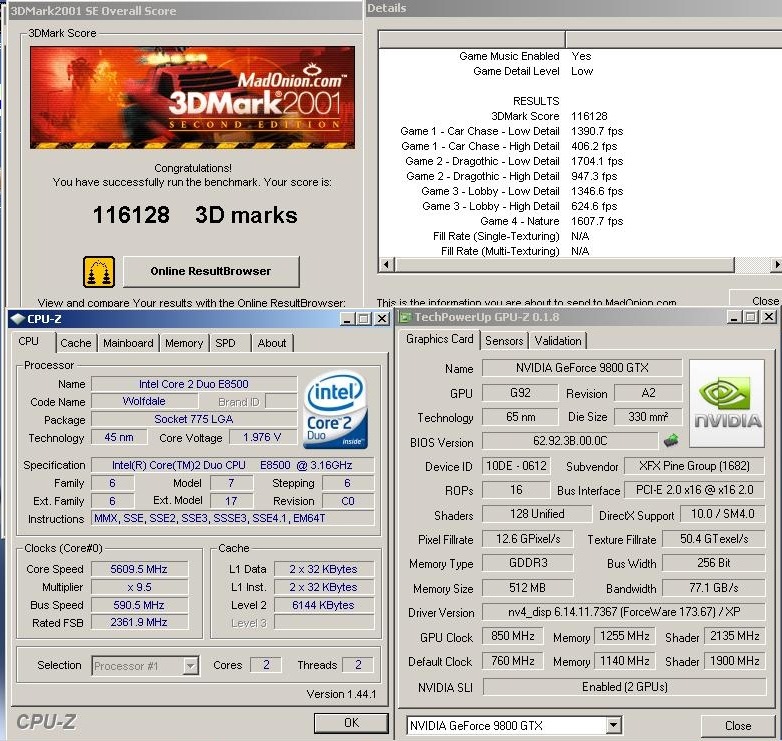Click the Game 2 - Dragothic - Low Detail row

514,161
